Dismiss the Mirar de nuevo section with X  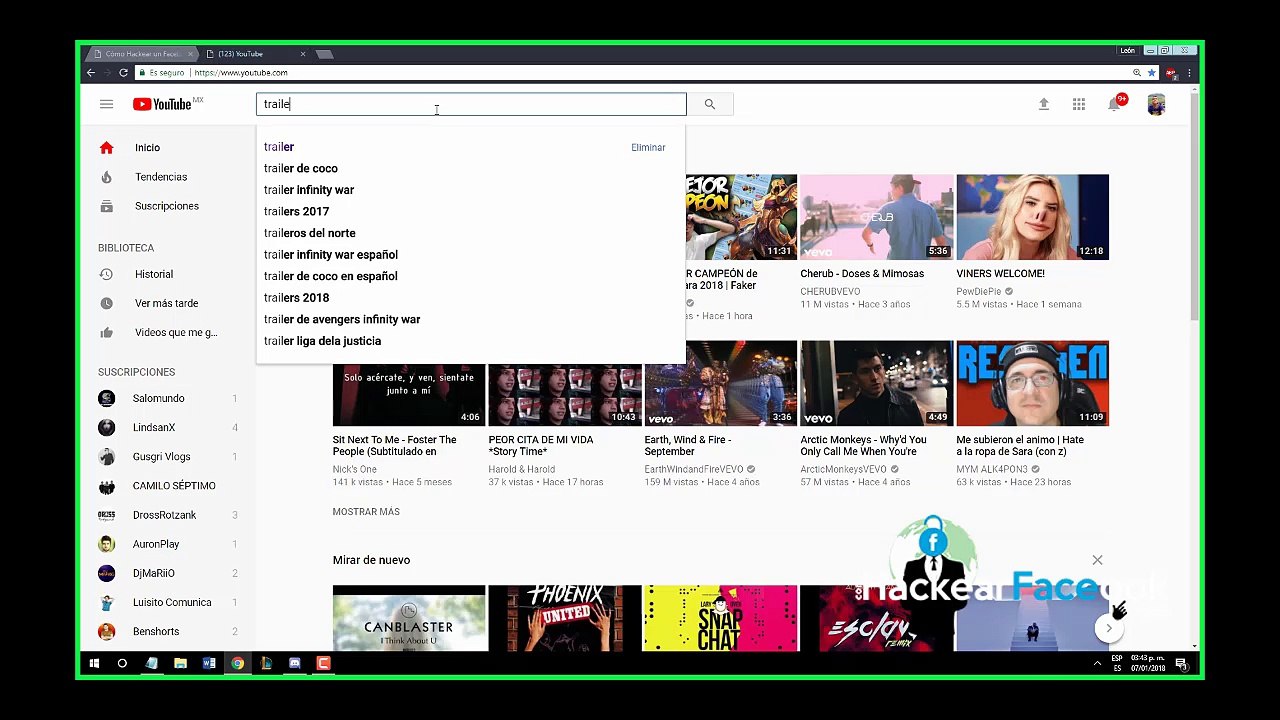[1097, 560]
